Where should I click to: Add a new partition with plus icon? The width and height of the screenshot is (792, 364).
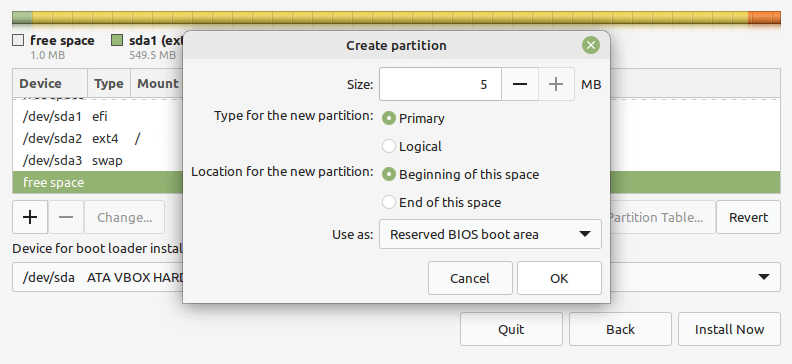30,217
